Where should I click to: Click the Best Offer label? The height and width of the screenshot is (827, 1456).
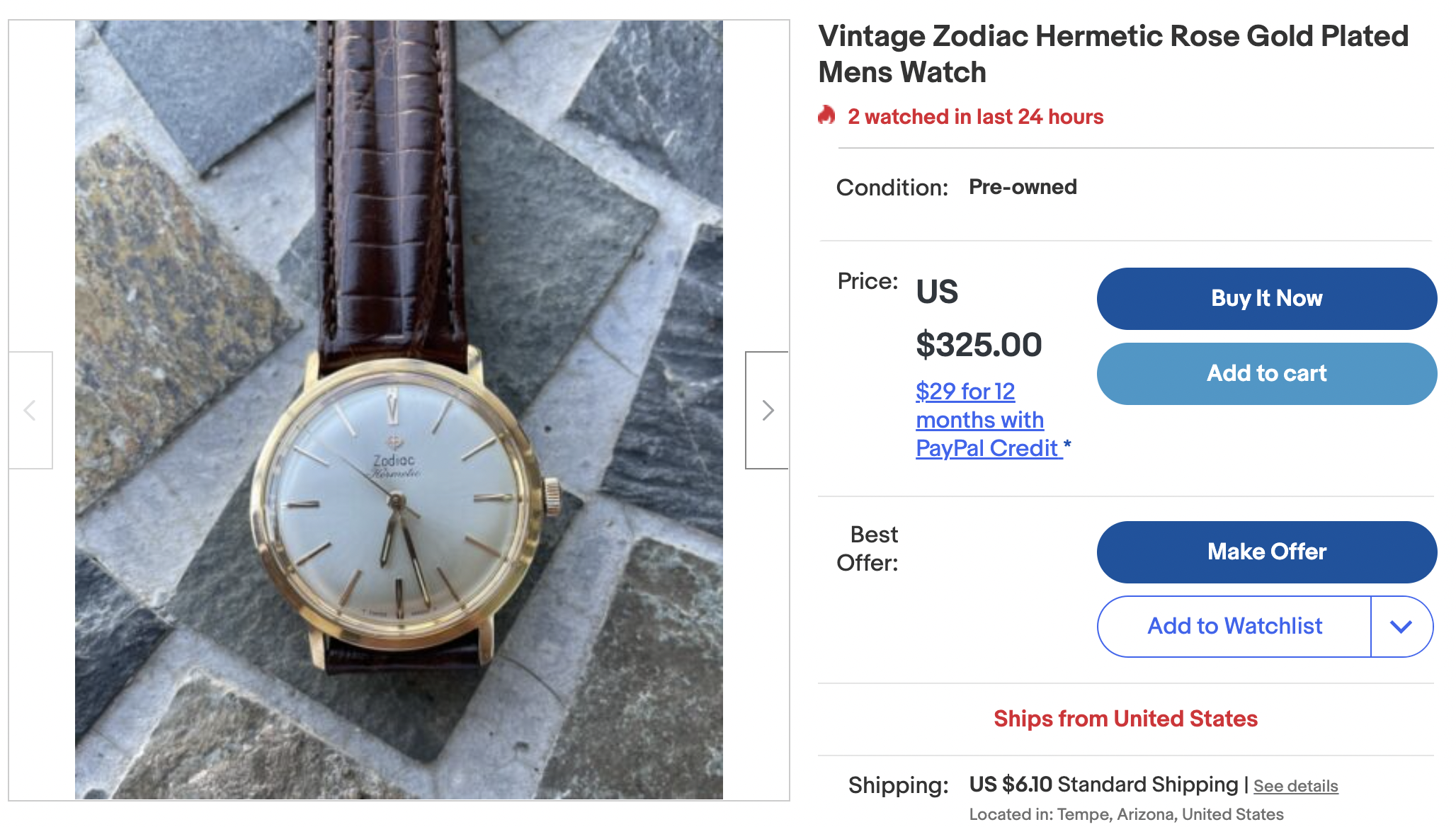[868, 549]
